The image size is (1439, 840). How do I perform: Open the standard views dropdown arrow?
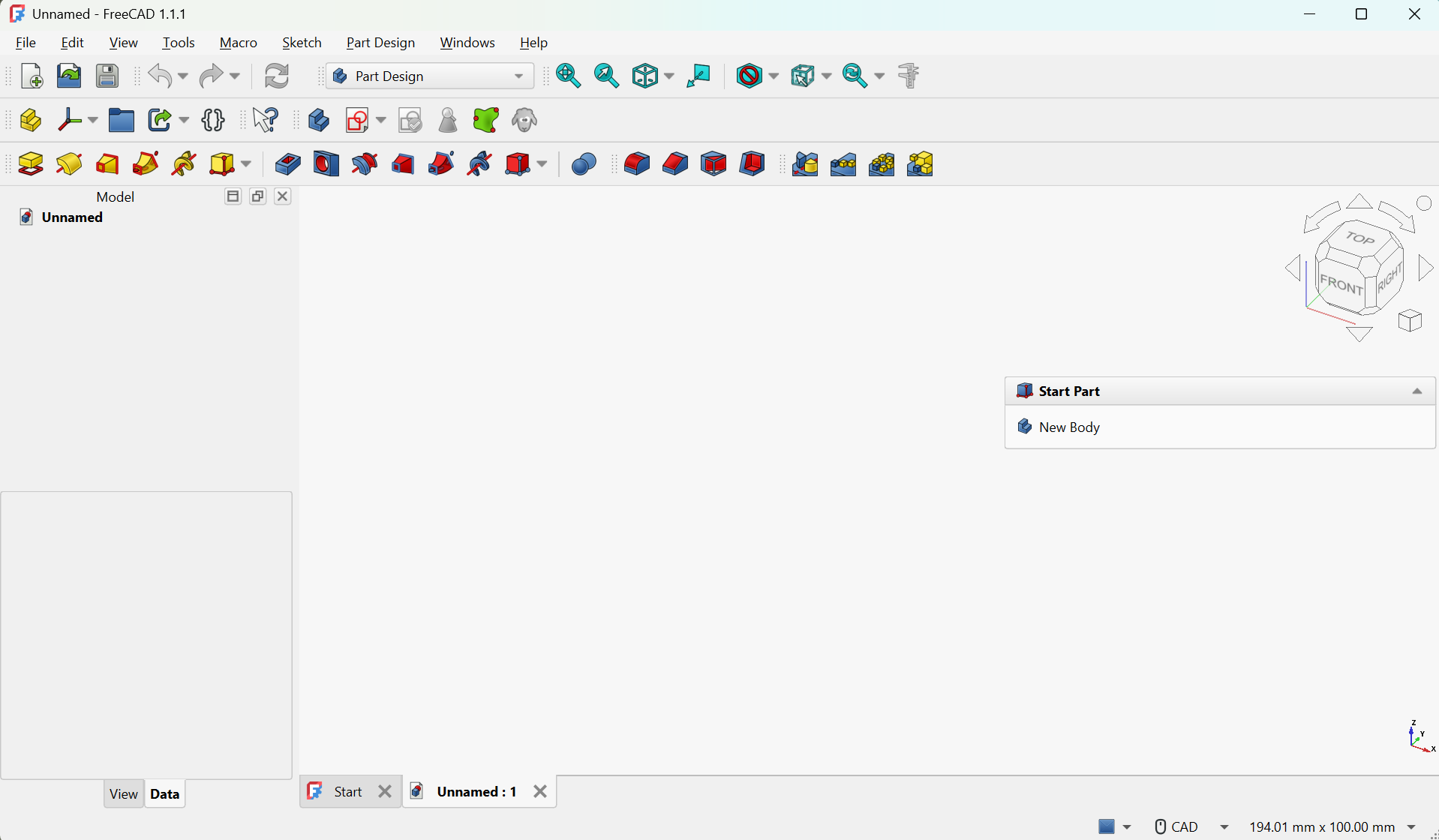coord(669,76)
